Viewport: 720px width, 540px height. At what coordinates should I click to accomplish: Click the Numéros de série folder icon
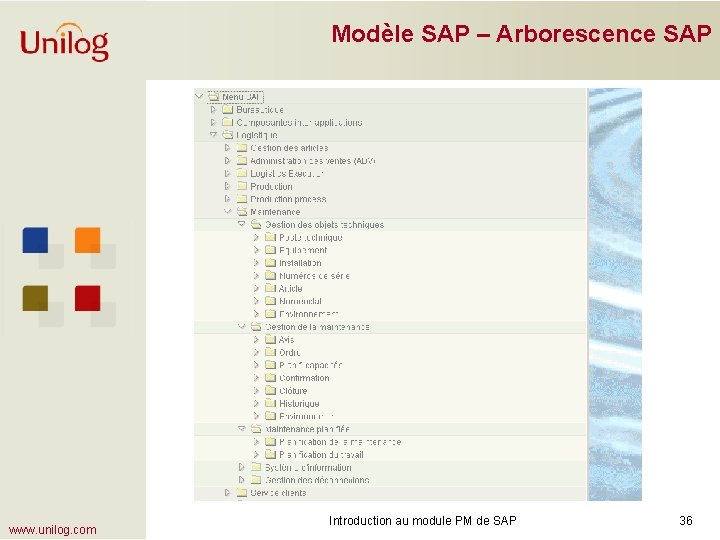coord(271,276)
